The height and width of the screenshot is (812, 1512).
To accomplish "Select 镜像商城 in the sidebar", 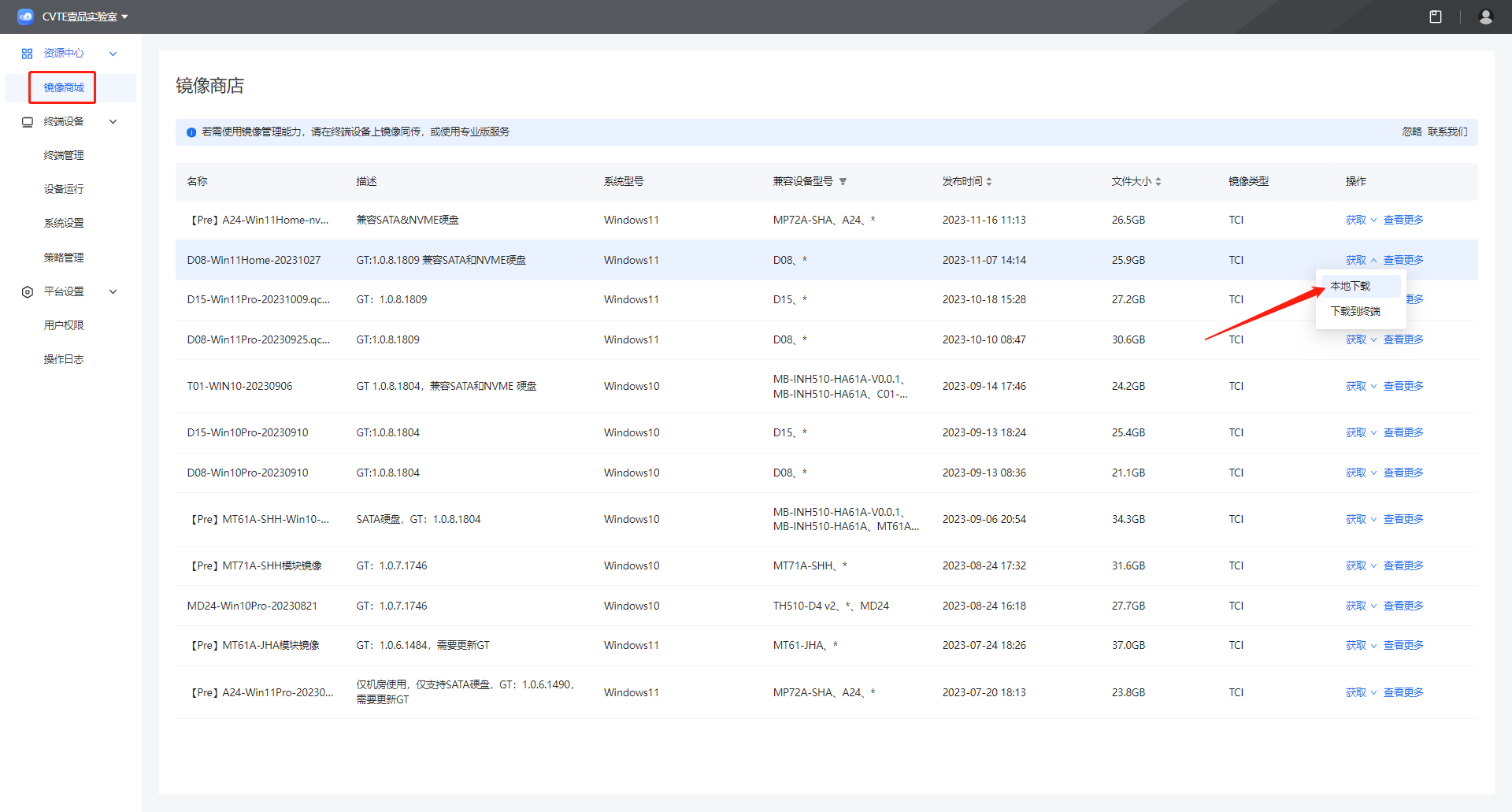I will tap(64, 87).
